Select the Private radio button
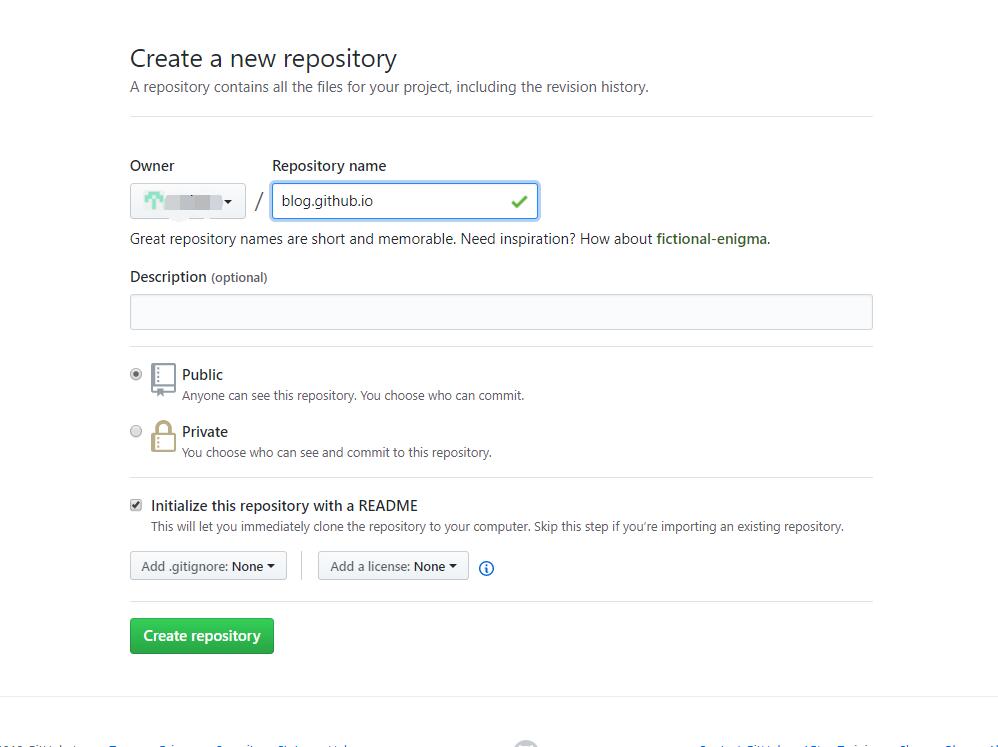 pyautogui.click(x=136, y=431)
